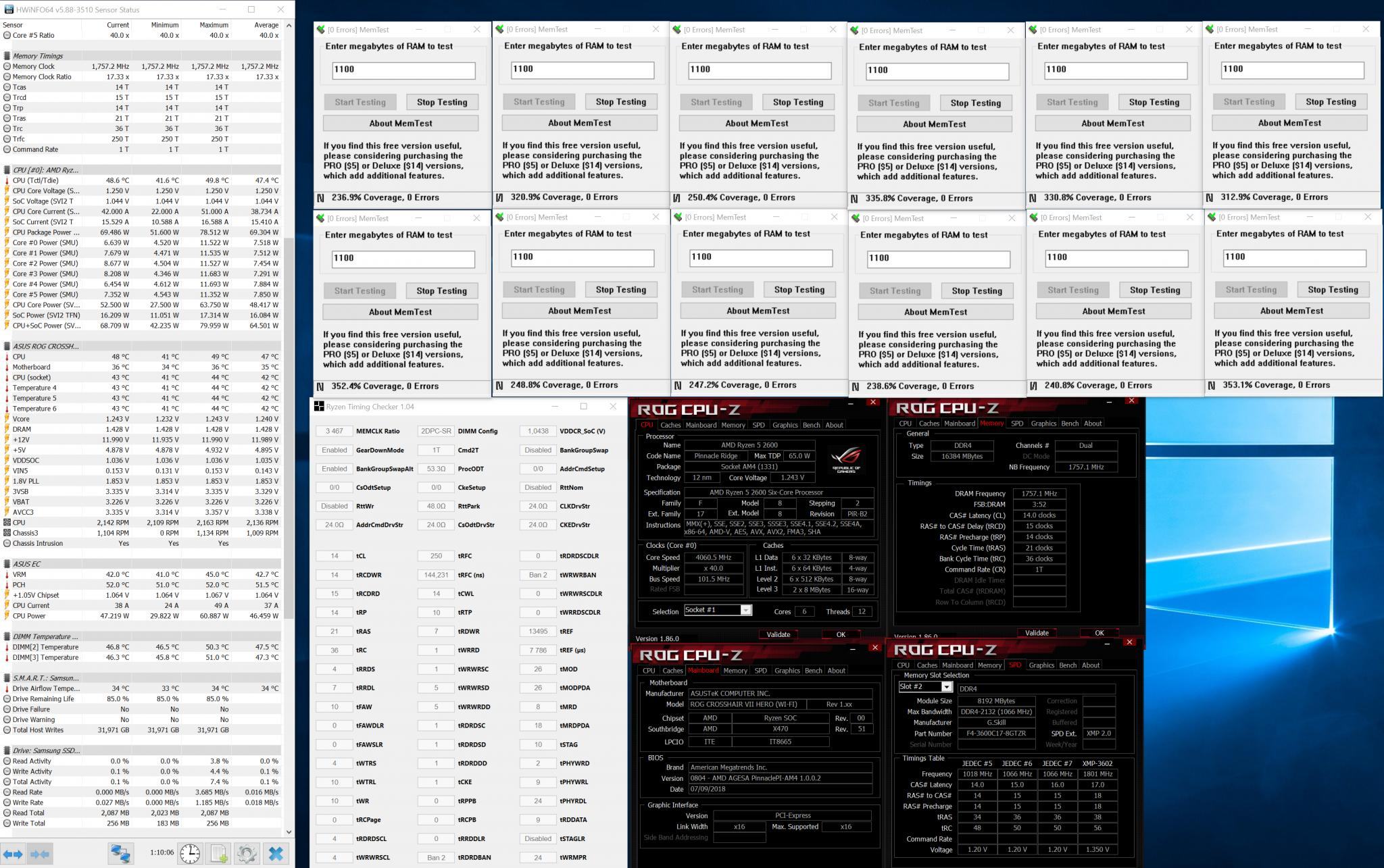Reset elapsed time via clock icon
The height and width of the screenshot is (868, 1384).
coord(190,853)
